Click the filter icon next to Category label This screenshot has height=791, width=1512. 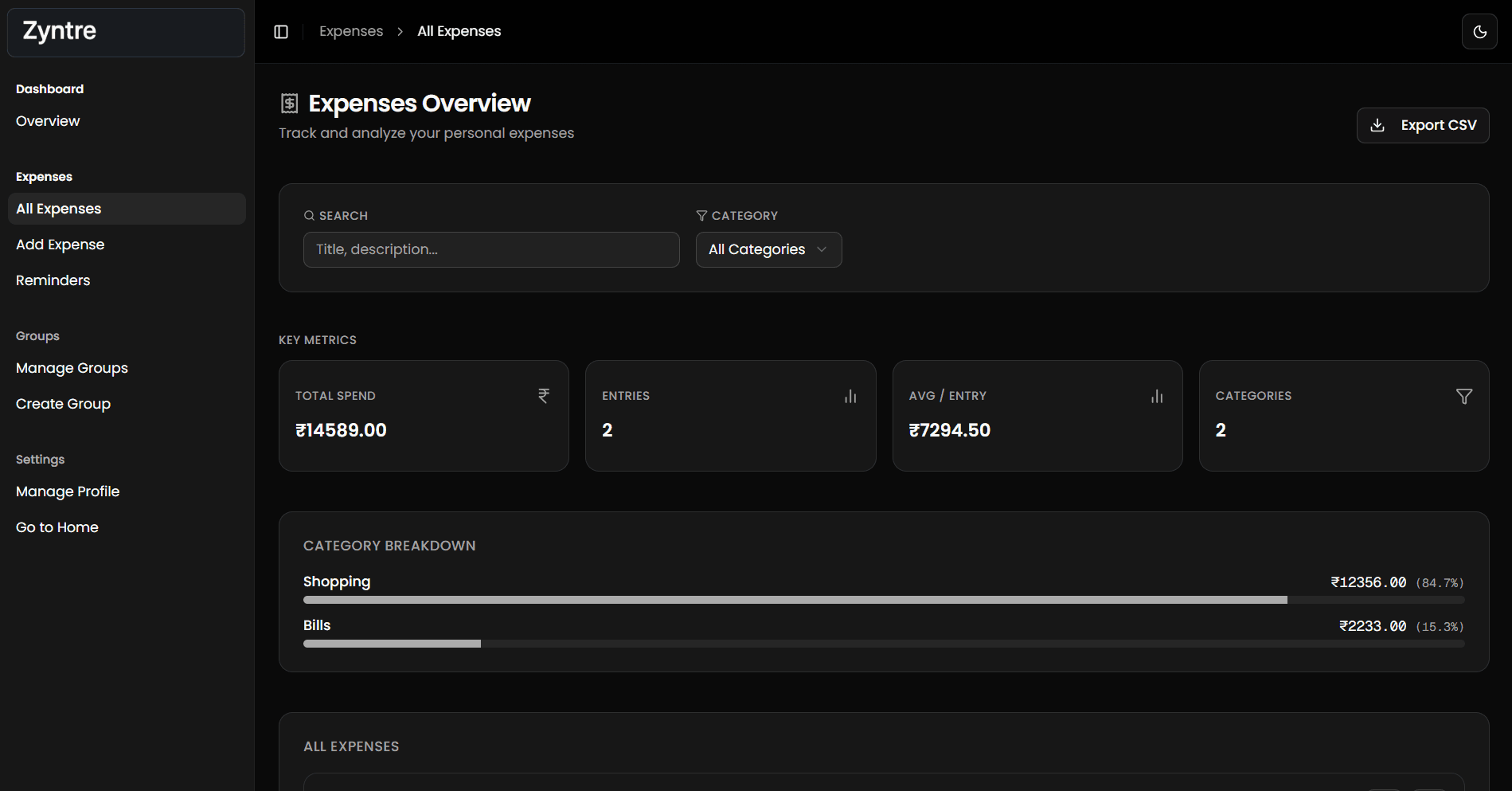pyautogui.click(x=701, y=216)
